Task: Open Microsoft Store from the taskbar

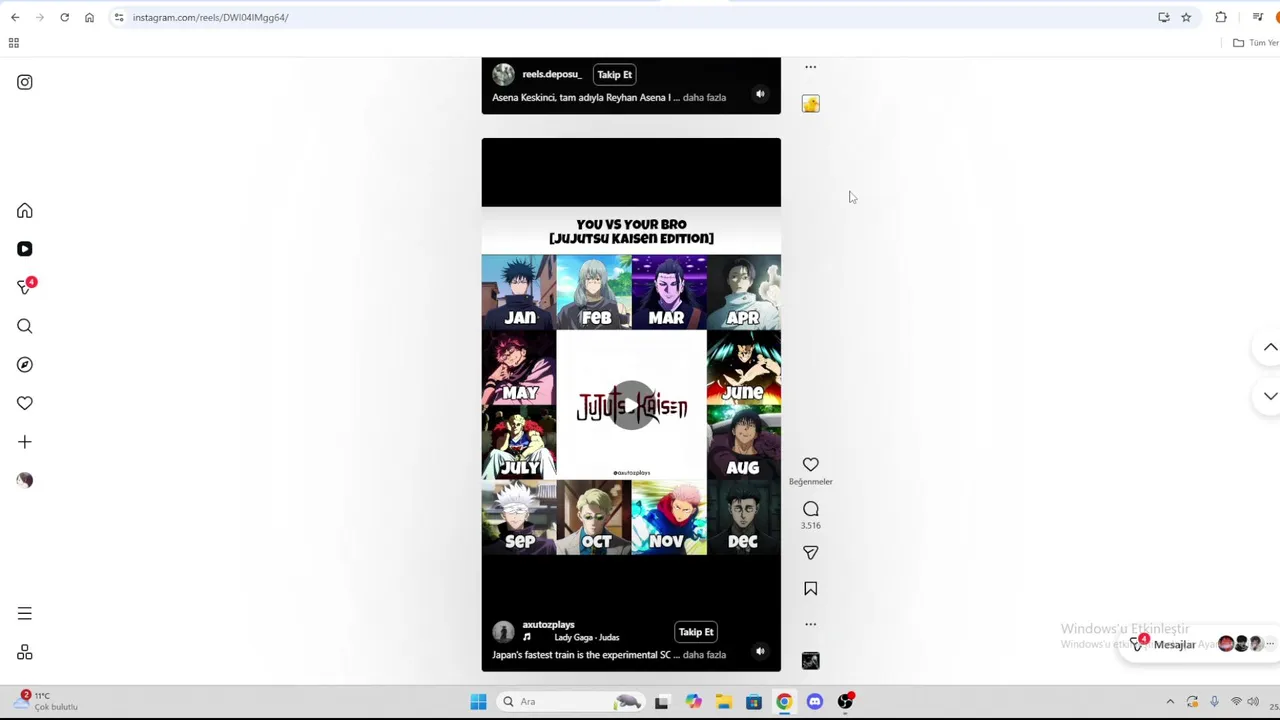Action: (754, 702)
